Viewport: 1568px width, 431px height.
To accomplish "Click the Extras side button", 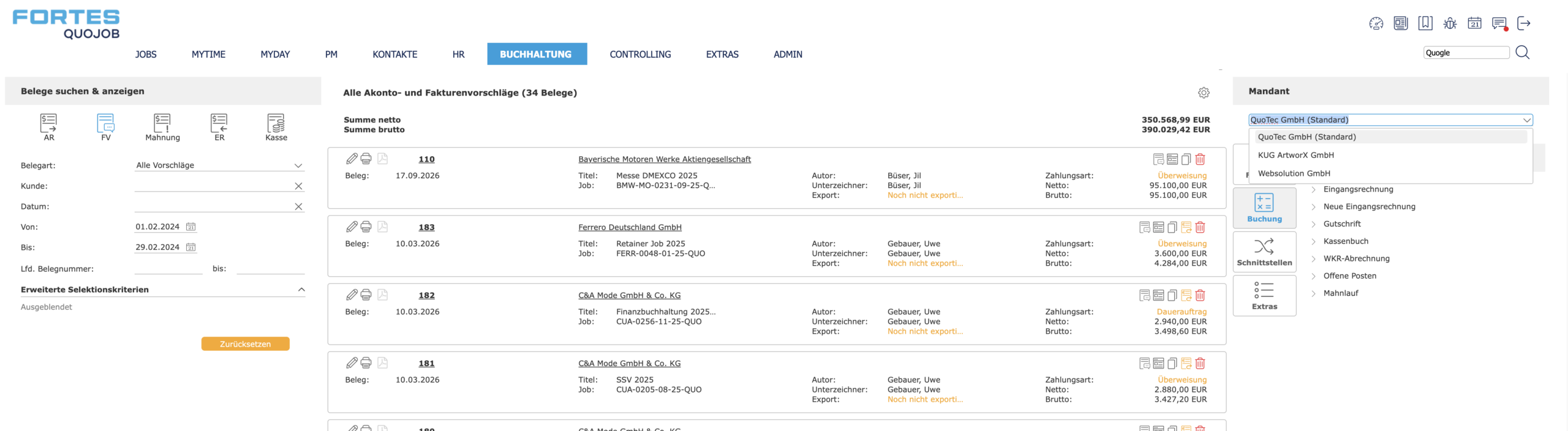I will pos(1264,296).
